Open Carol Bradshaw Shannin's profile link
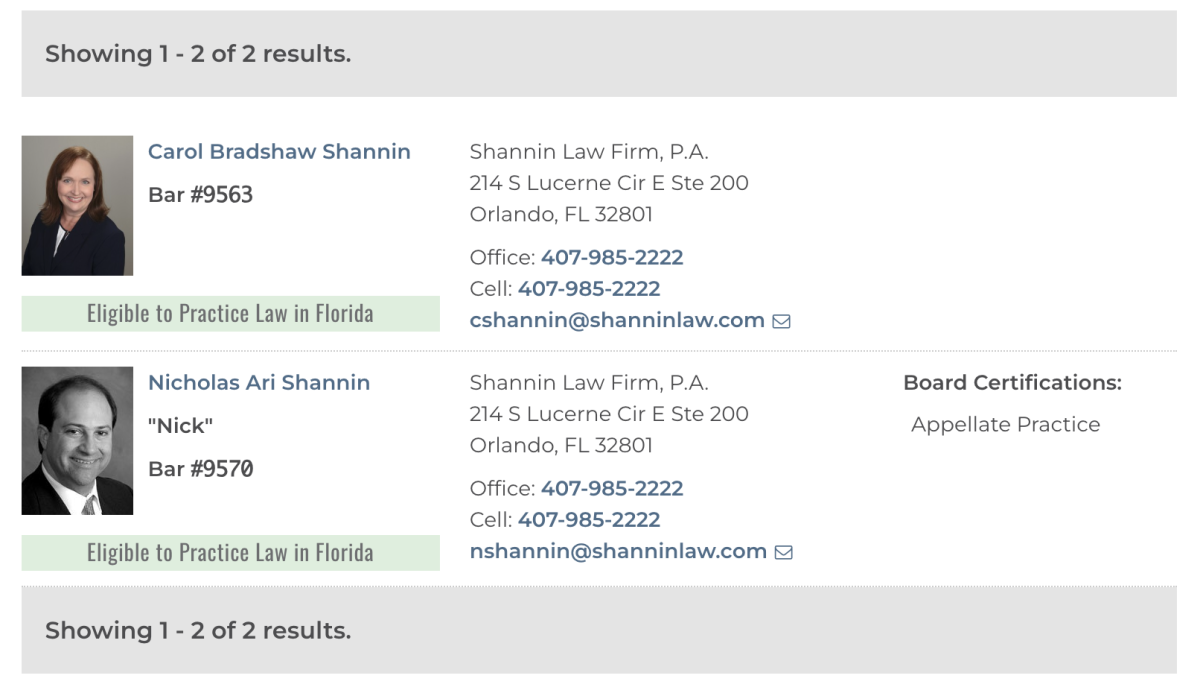 [279, 152]
